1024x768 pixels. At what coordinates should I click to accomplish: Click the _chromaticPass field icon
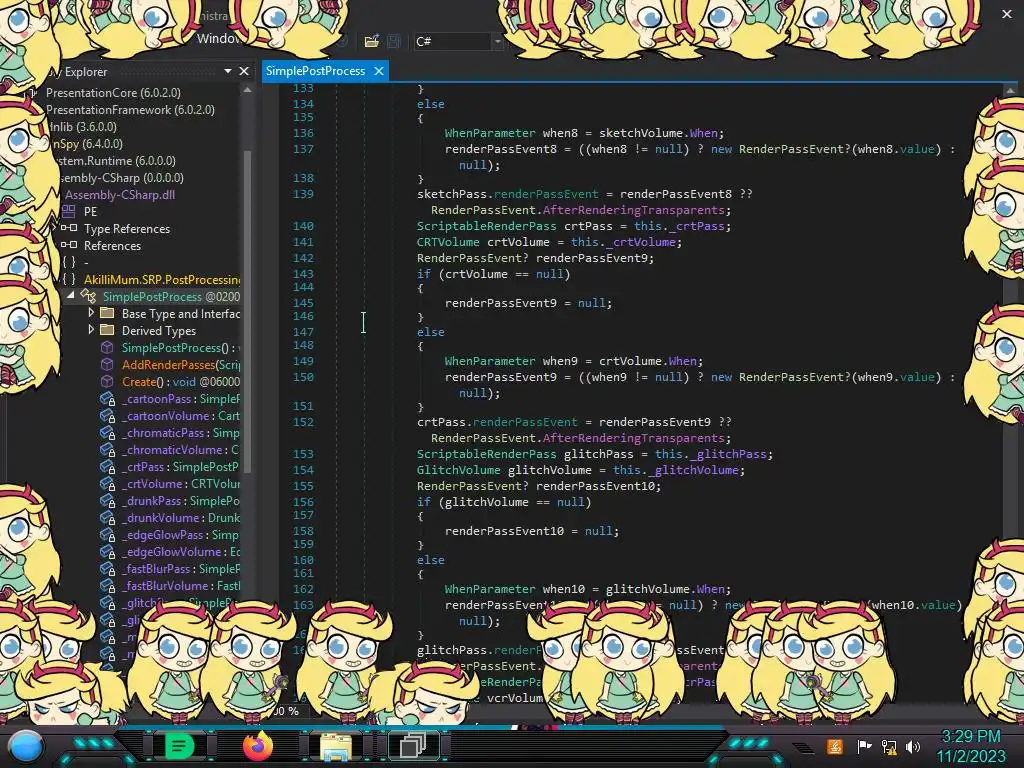click(x=107, y=432)
